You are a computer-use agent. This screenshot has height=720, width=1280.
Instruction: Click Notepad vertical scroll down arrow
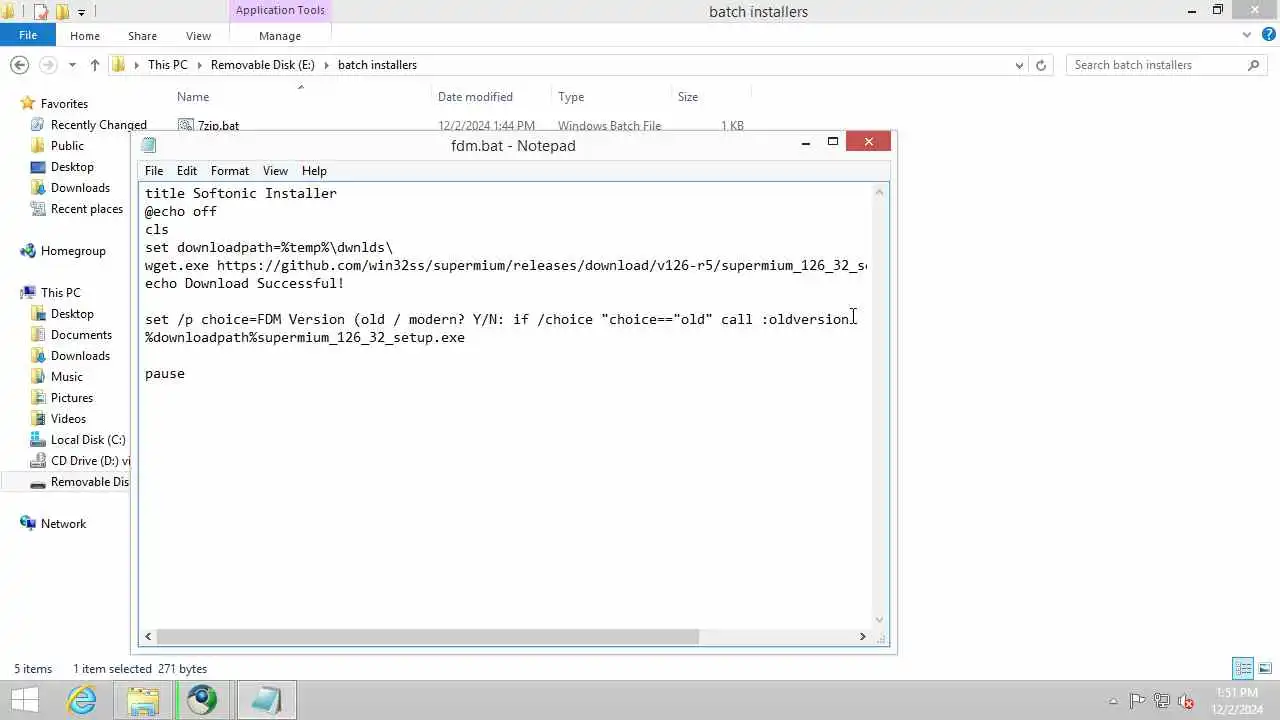(x=880, y=620)
